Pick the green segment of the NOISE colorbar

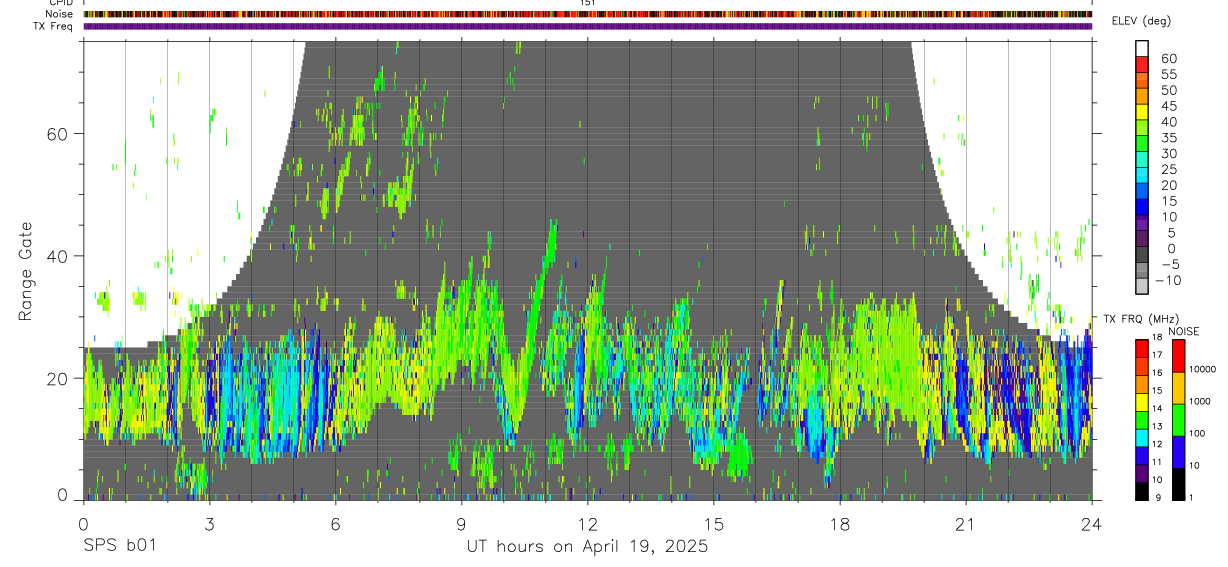pos(1178,420)
